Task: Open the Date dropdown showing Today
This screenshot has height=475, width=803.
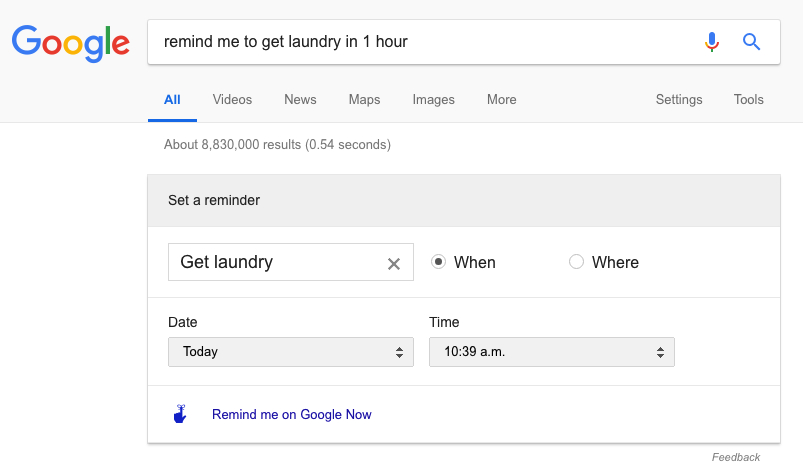Action: pyautogui.click(x=291, y=352)
